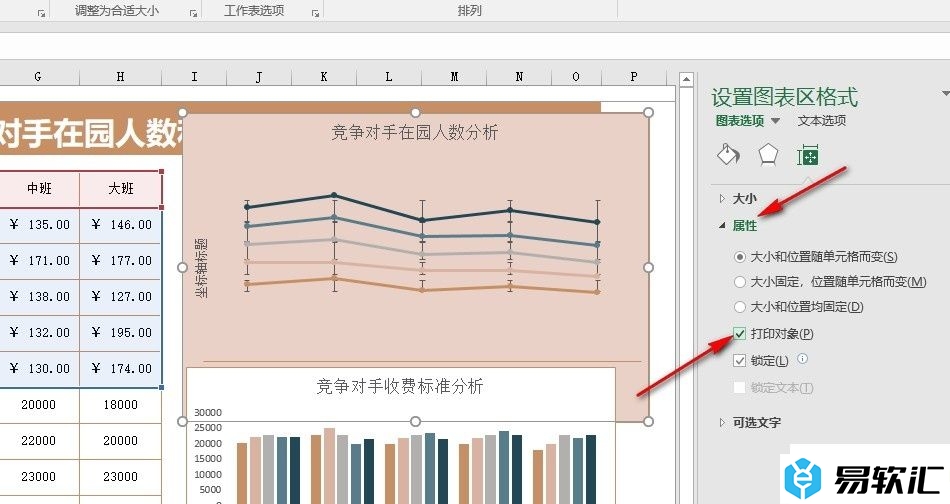950x504 pixels.
Task: Click the info icon beside 锁定
Action: pyautogui.click(x=802, y=359)
